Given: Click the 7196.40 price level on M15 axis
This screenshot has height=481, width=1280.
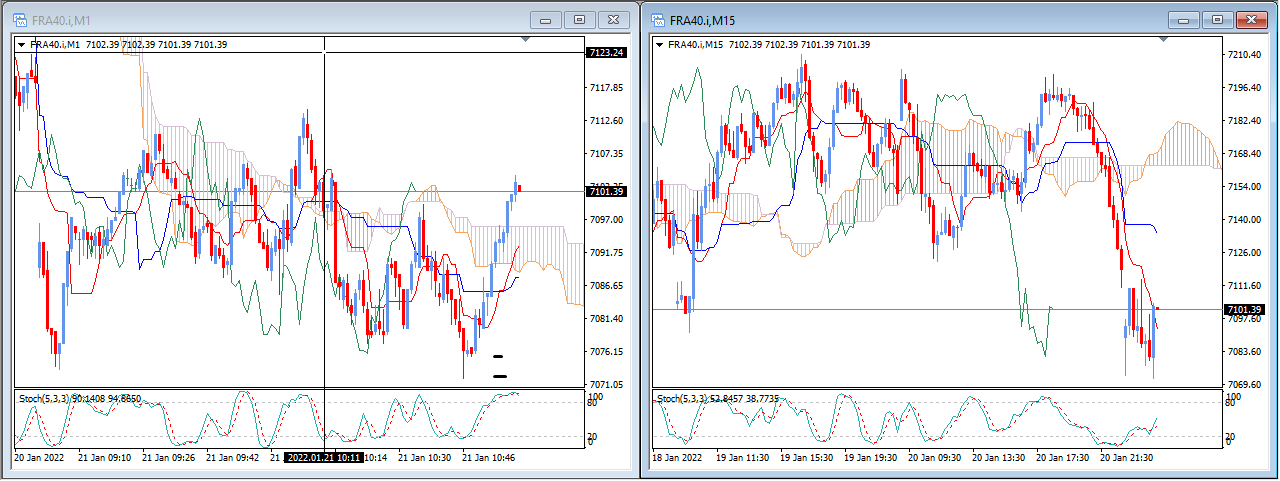Looking at the screenshot, I should click(1246, 88).
